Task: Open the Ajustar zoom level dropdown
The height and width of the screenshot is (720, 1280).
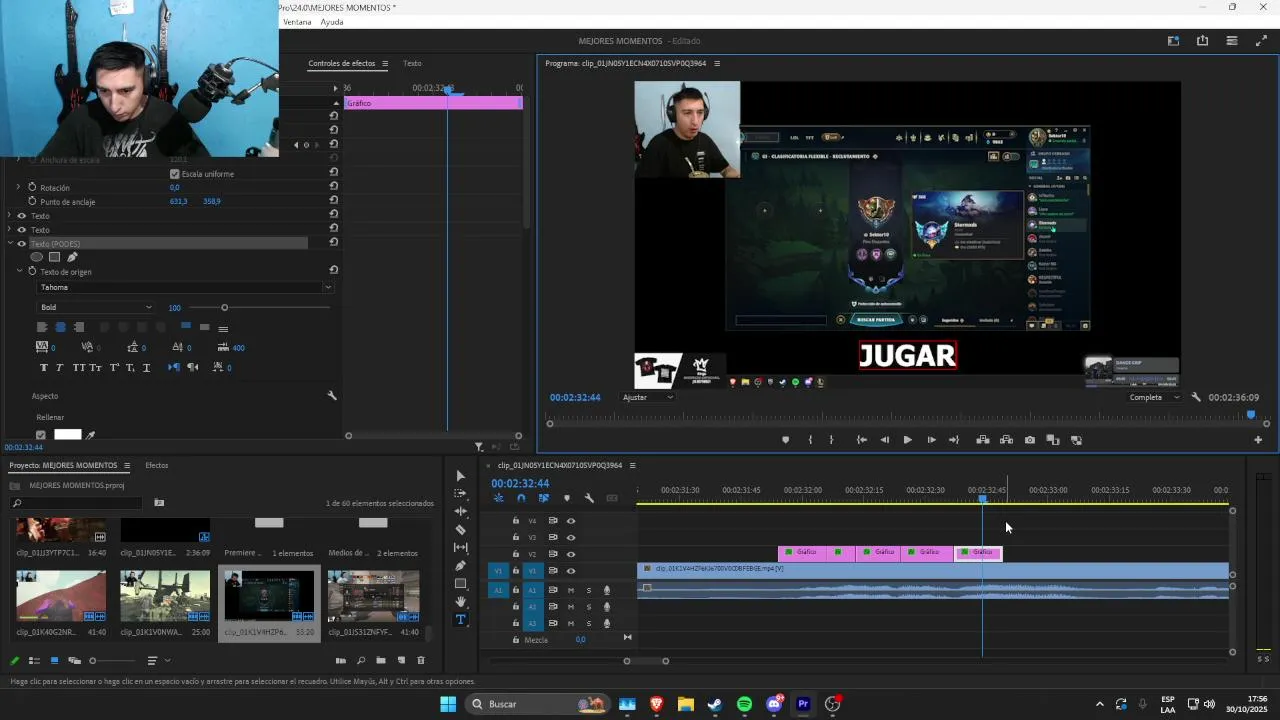Action: (648, 397)
